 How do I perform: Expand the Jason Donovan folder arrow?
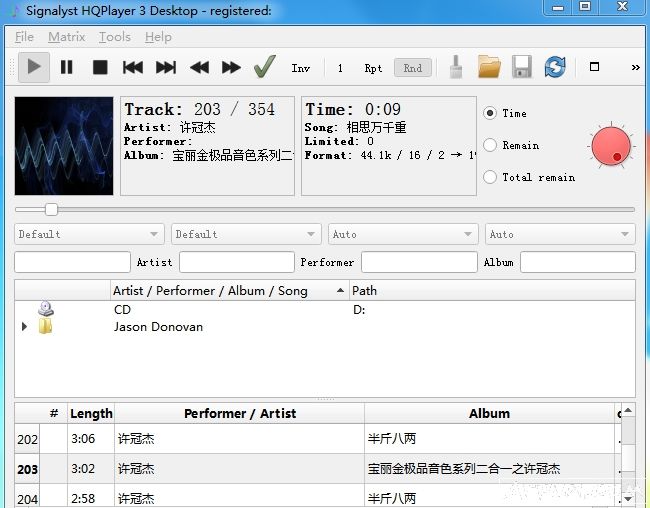pos(24,326)
